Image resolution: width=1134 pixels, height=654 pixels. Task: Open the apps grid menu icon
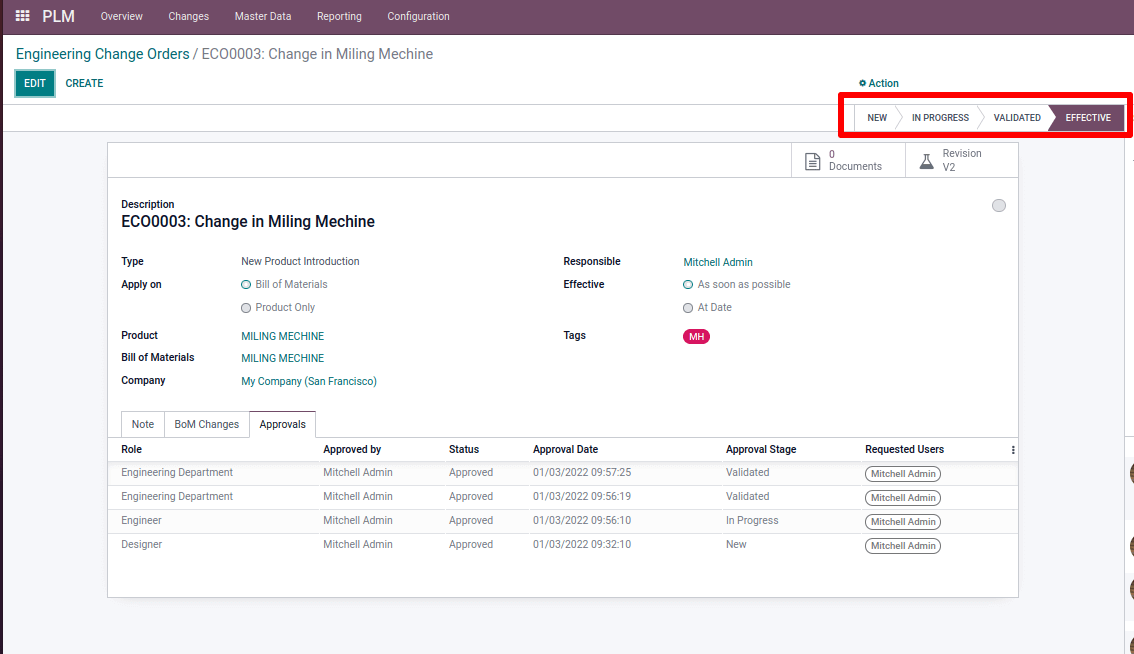click(22, 15)
